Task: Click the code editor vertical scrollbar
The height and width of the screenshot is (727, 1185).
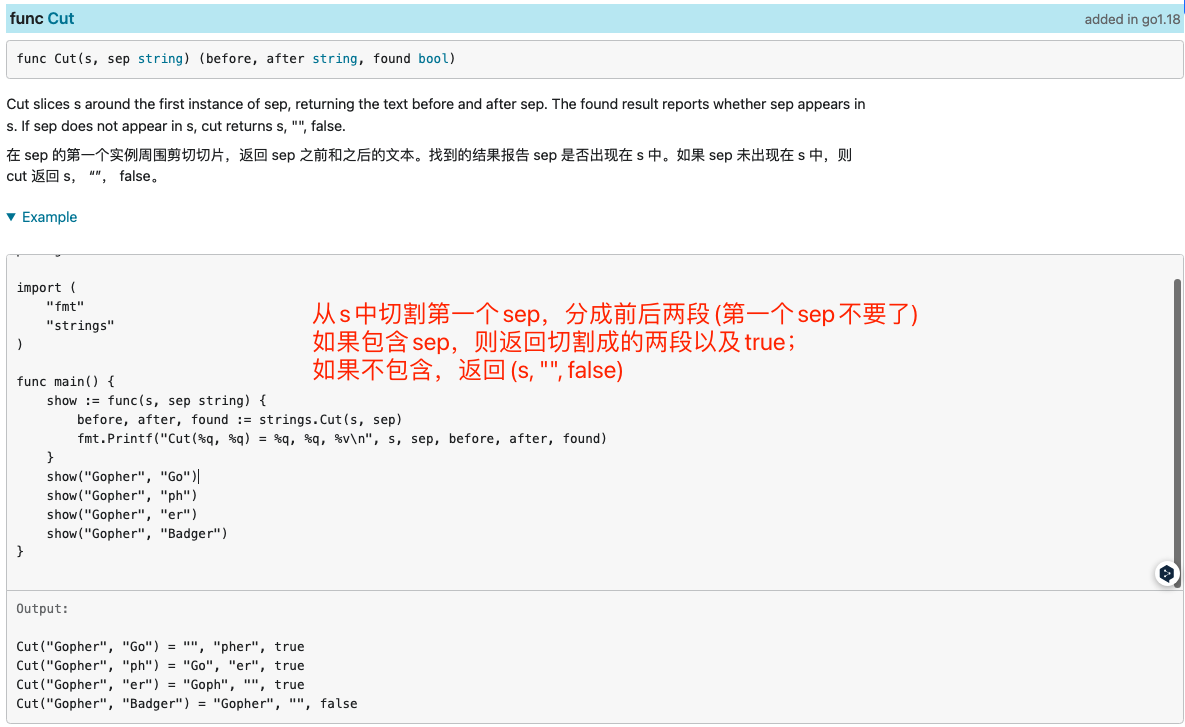Action: (x=1177, y=420)
